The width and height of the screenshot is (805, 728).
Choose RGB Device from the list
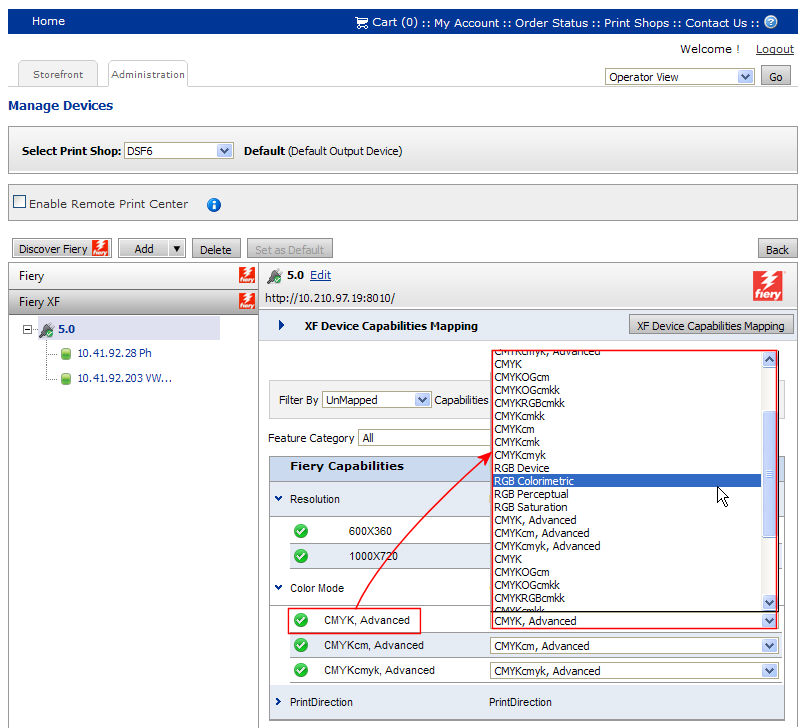click(627, 468)
